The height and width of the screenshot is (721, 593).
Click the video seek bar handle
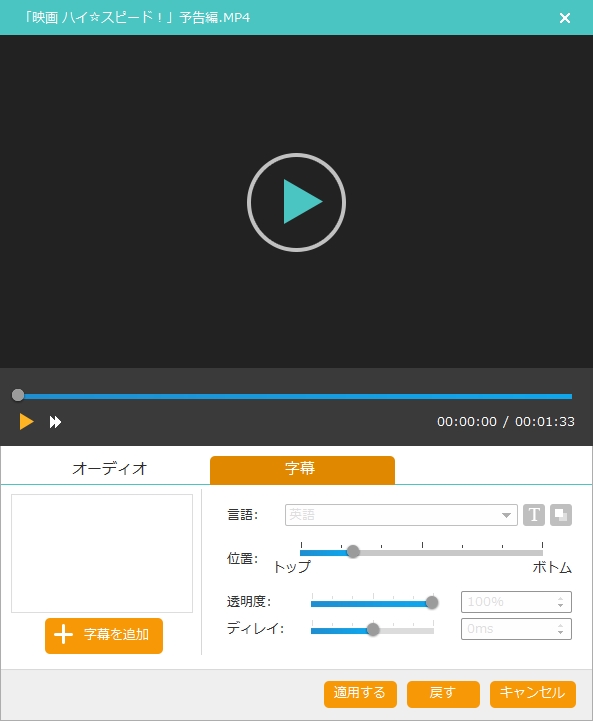click(18, 395)
